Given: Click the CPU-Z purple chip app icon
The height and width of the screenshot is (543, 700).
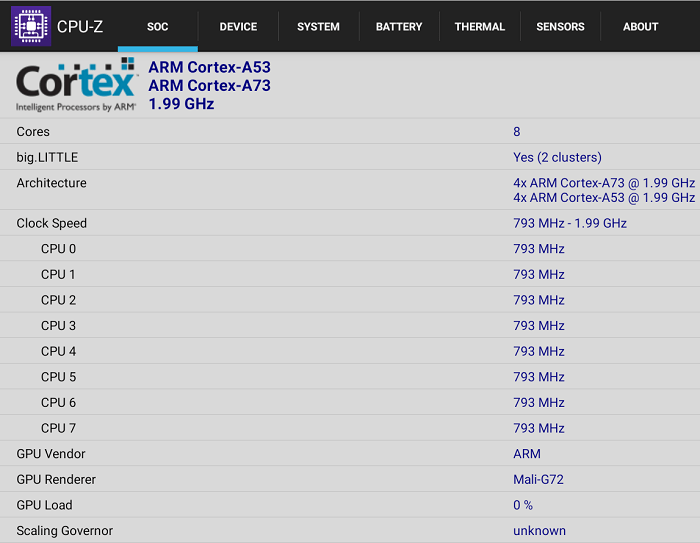Looking at the screenshot, I should 31,26.
